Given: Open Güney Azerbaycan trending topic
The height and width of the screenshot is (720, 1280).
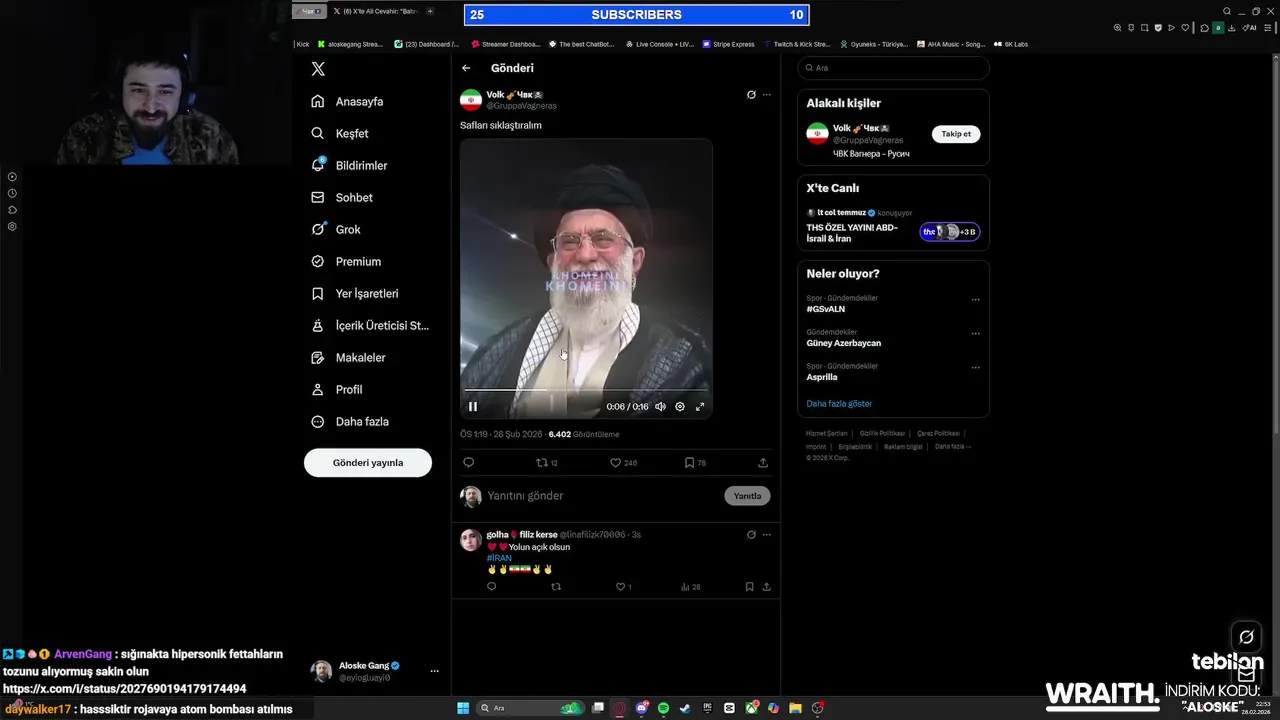Looking at the screenshot, I should 844,343.
